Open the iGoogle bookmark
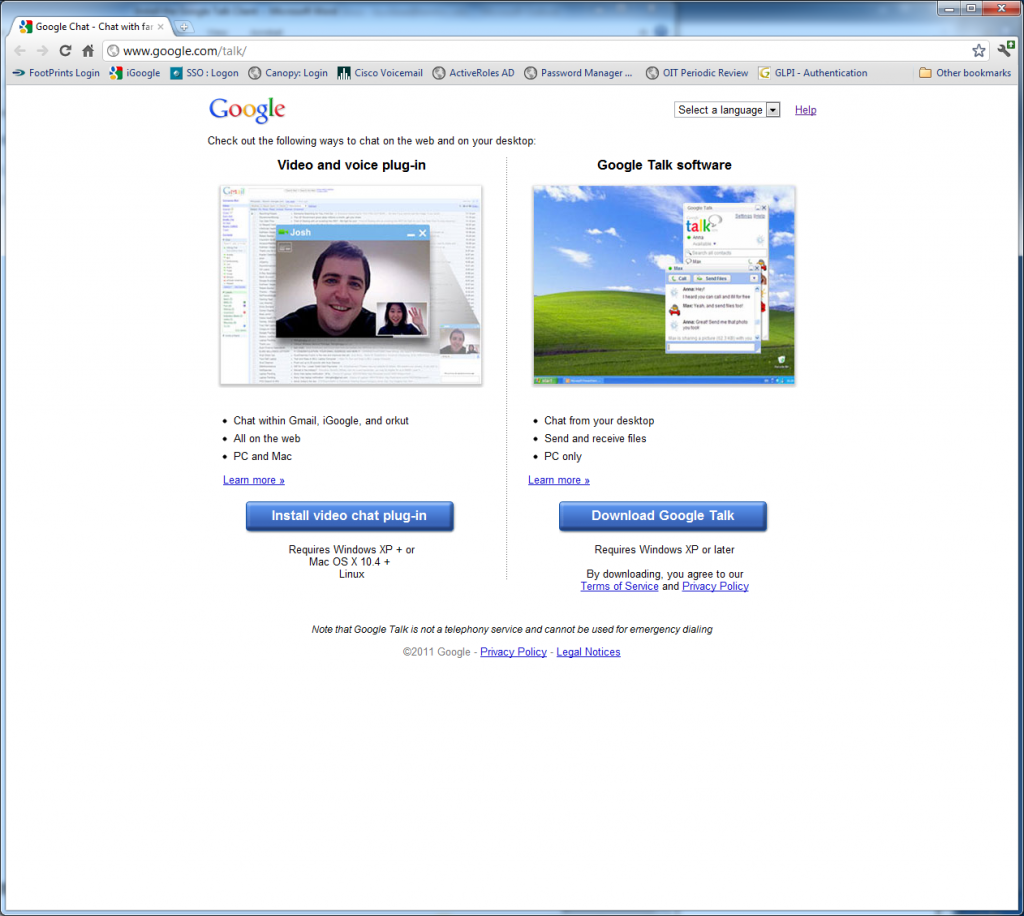The height and width of the screenshot is (916, 1024). pos(133,72)
